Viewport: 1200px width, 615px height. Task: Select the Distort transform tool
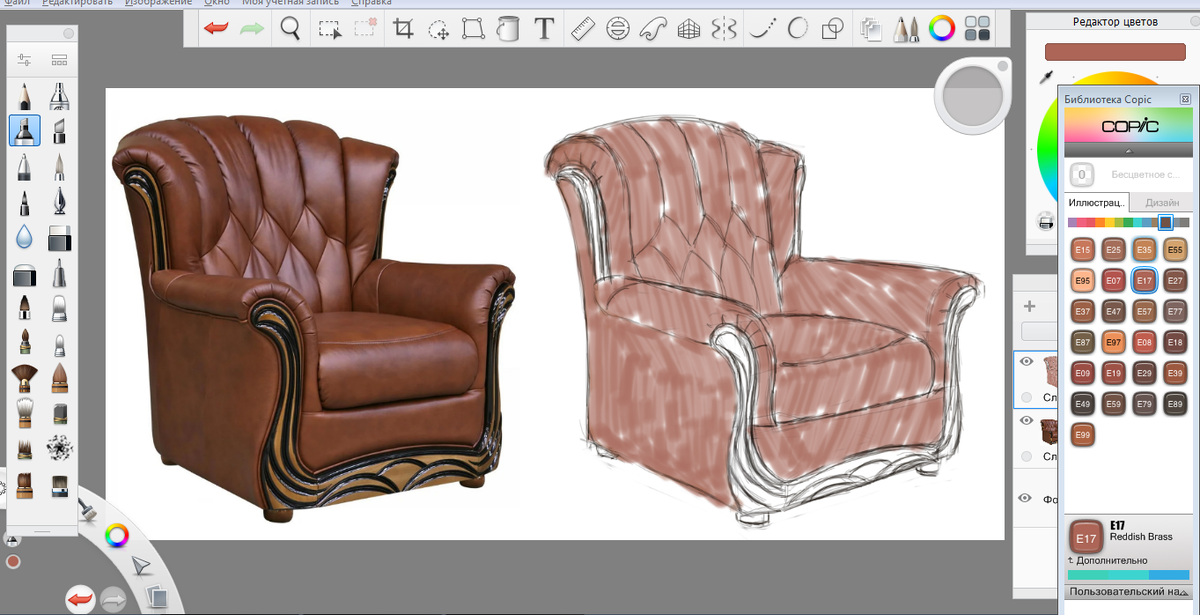473,29
